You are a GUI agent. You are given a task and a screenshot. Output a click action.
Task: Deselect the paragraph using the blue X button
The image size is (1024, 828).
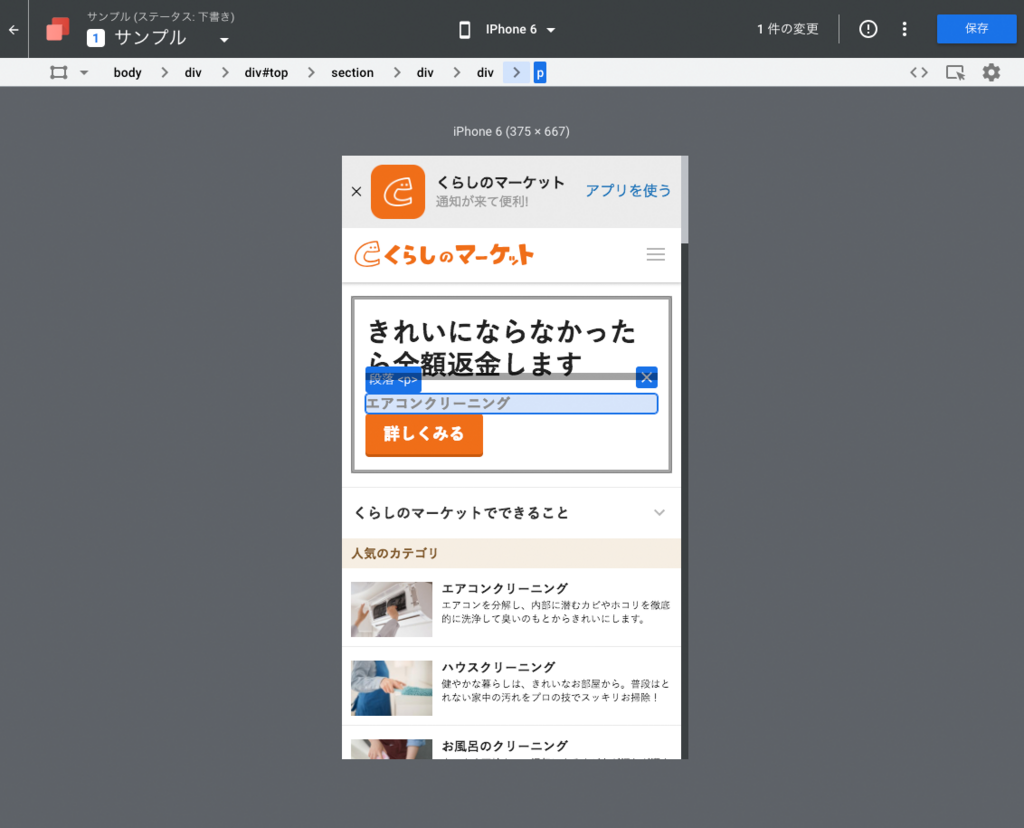tap(646, 377)
